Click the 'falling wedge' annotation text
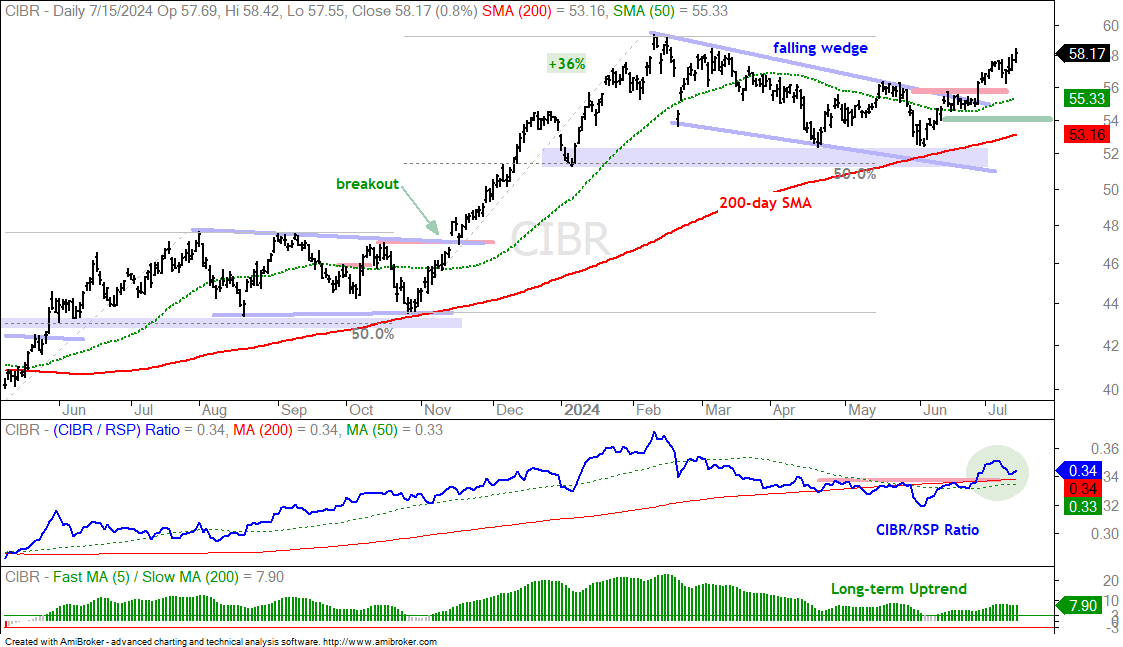Image resolution: width=1123 pixels, height=647 pixels. point(820,48)
